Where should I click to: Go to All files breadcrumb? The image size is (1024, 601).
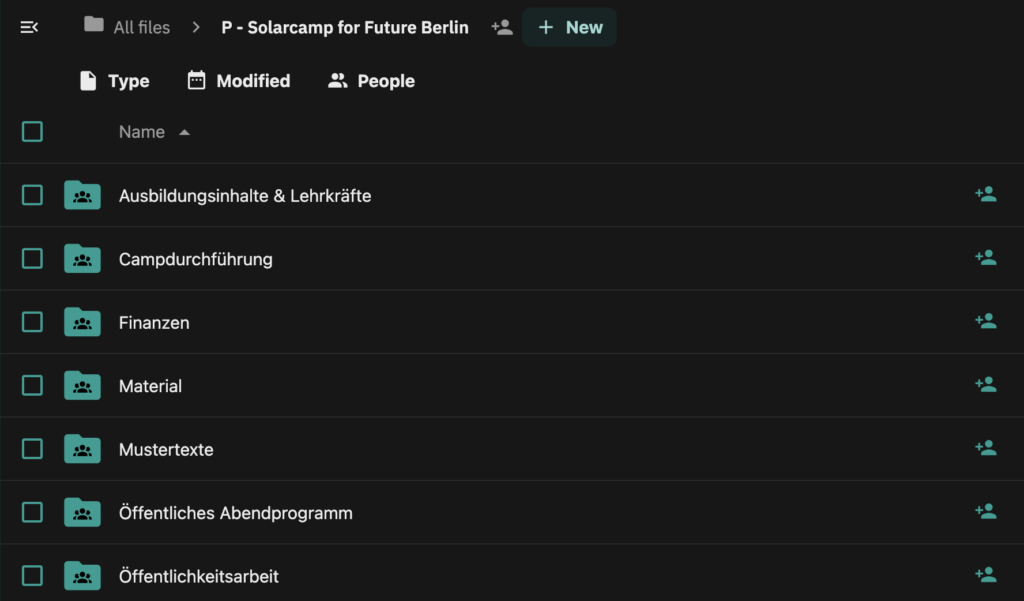click(x=127, y=27)
